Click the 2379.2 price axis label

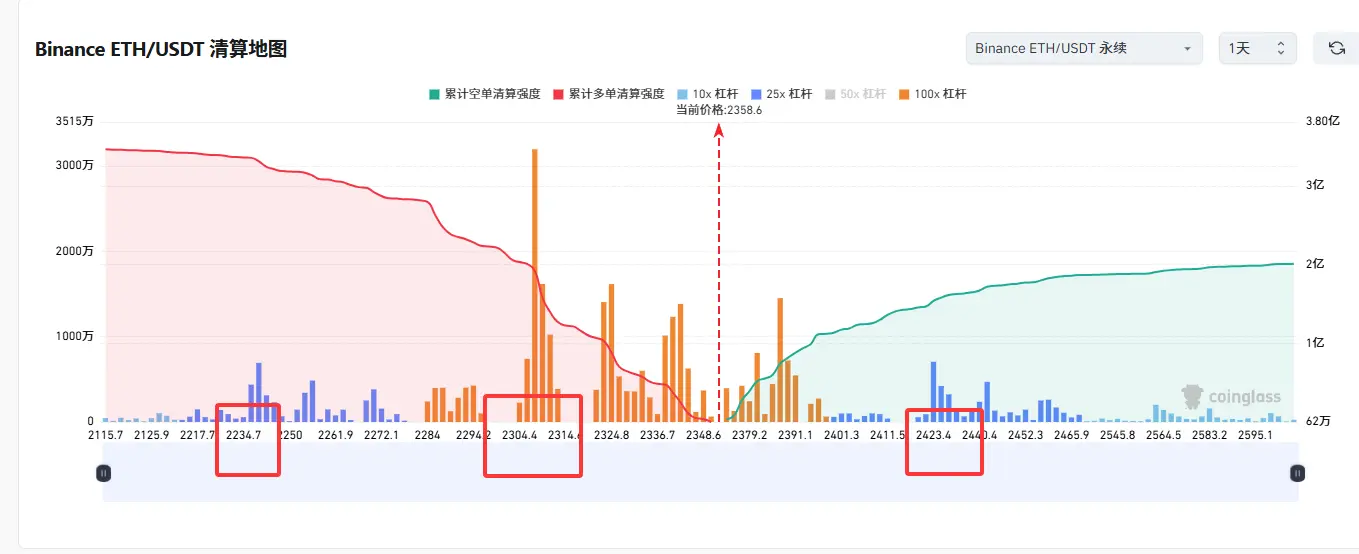pyautogui.click(x=749, y=435)
